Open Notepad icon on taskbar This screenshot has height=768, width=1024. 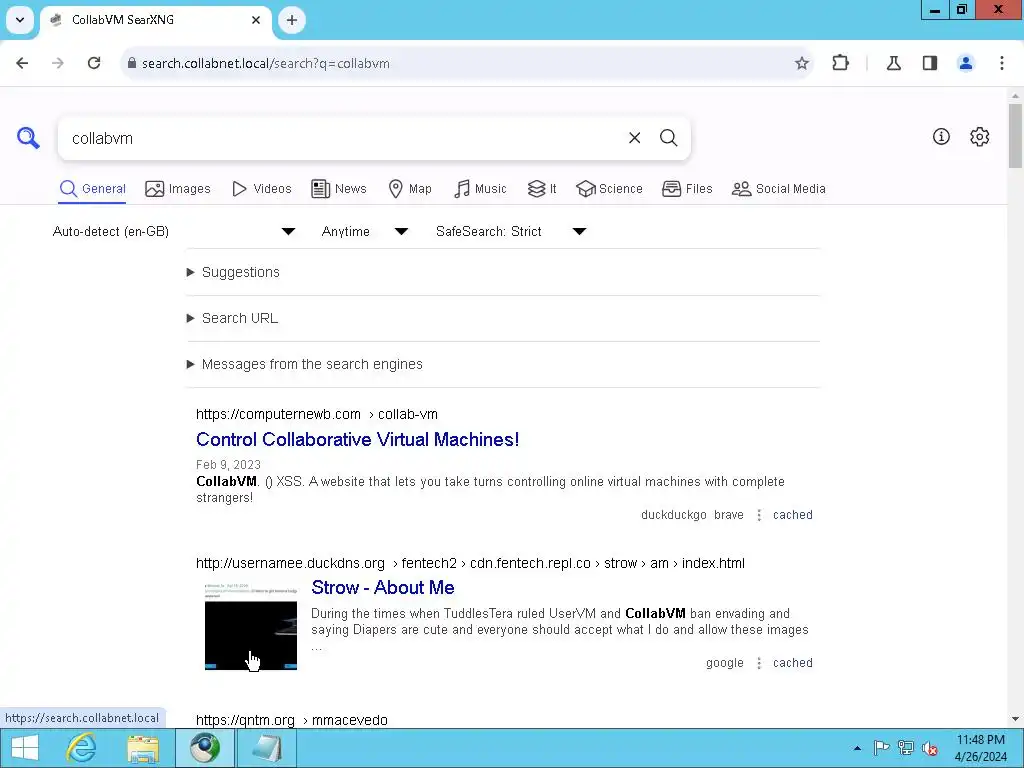[266, 748]
